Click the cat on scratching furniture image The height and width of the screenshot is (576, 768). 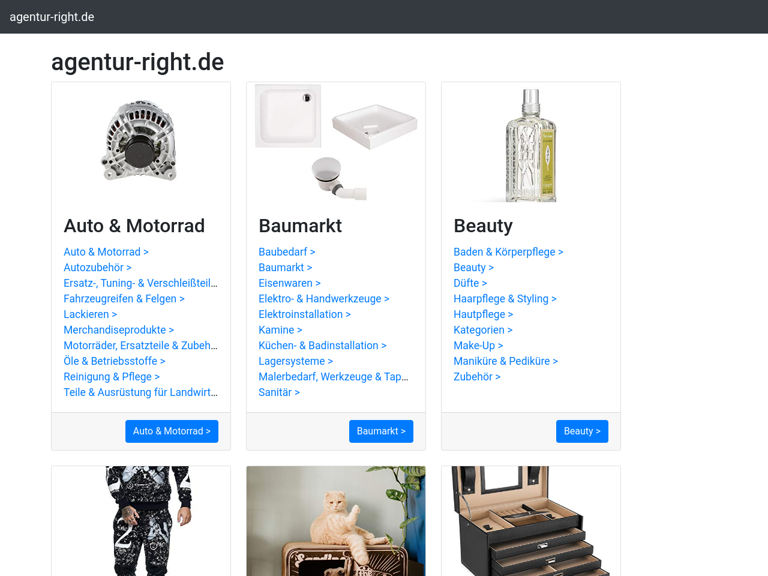336,521
